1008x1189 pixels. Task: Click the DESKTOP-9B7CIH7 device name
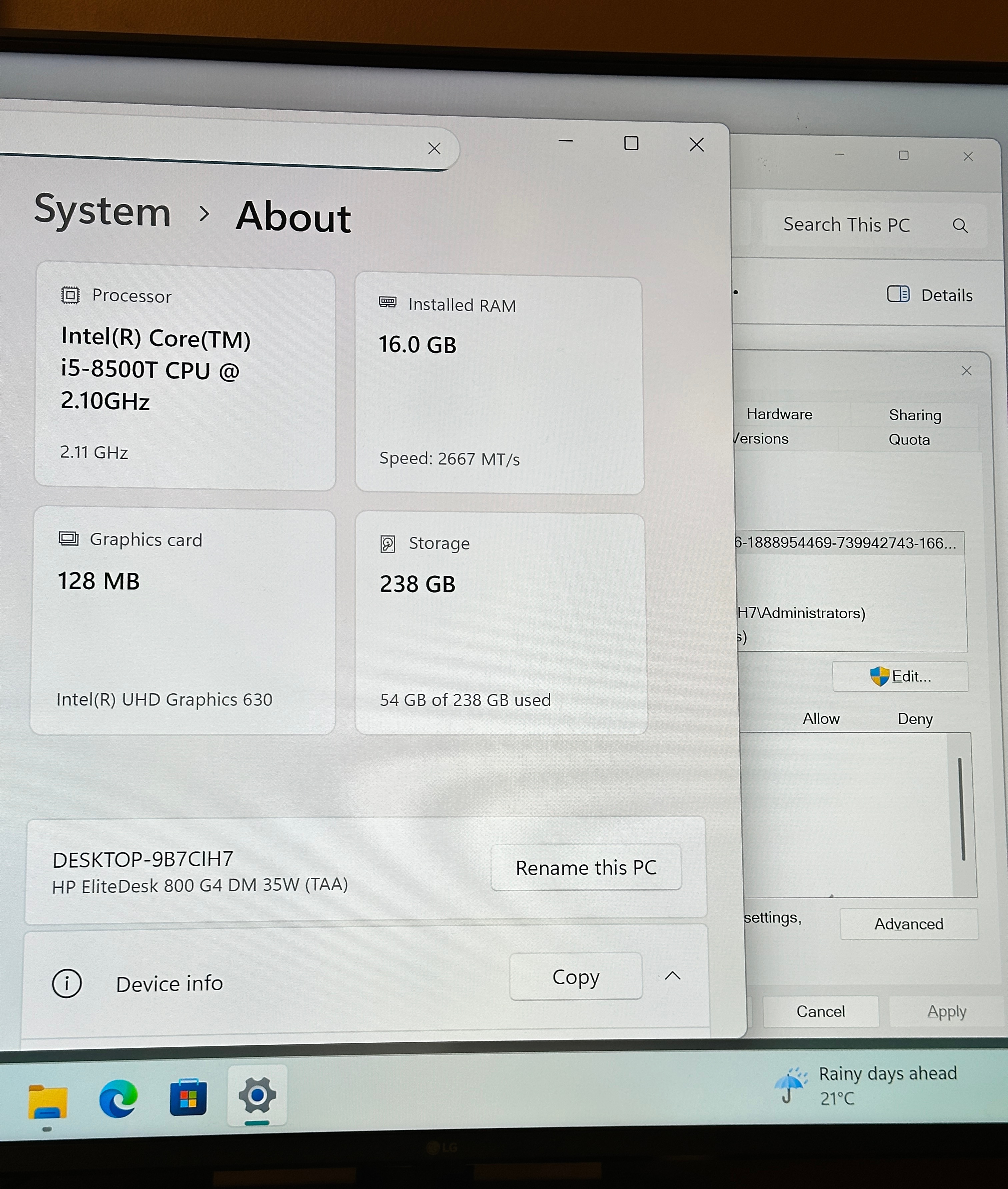[143, 859]
